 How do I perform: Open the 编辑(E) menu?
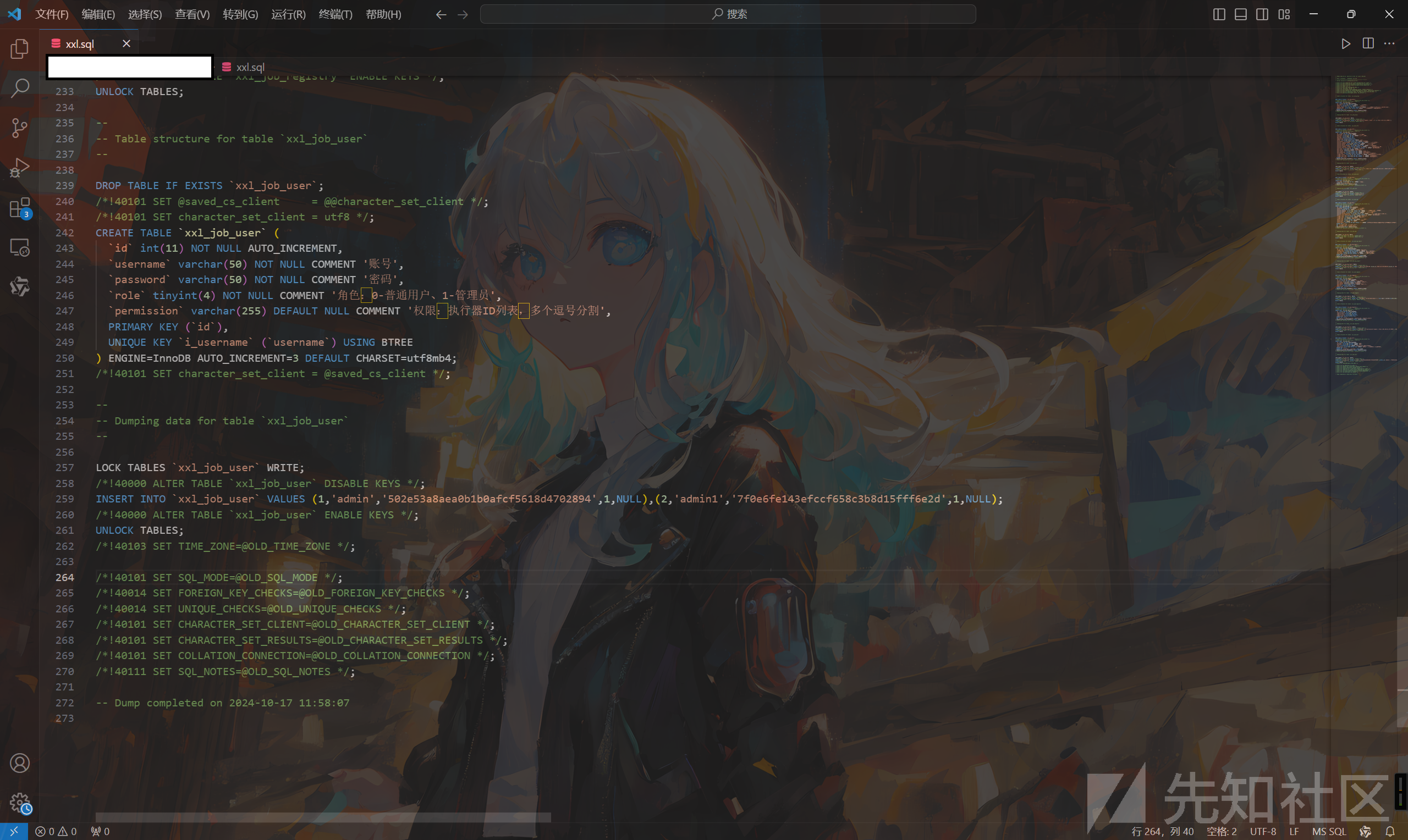click(98, 14)
